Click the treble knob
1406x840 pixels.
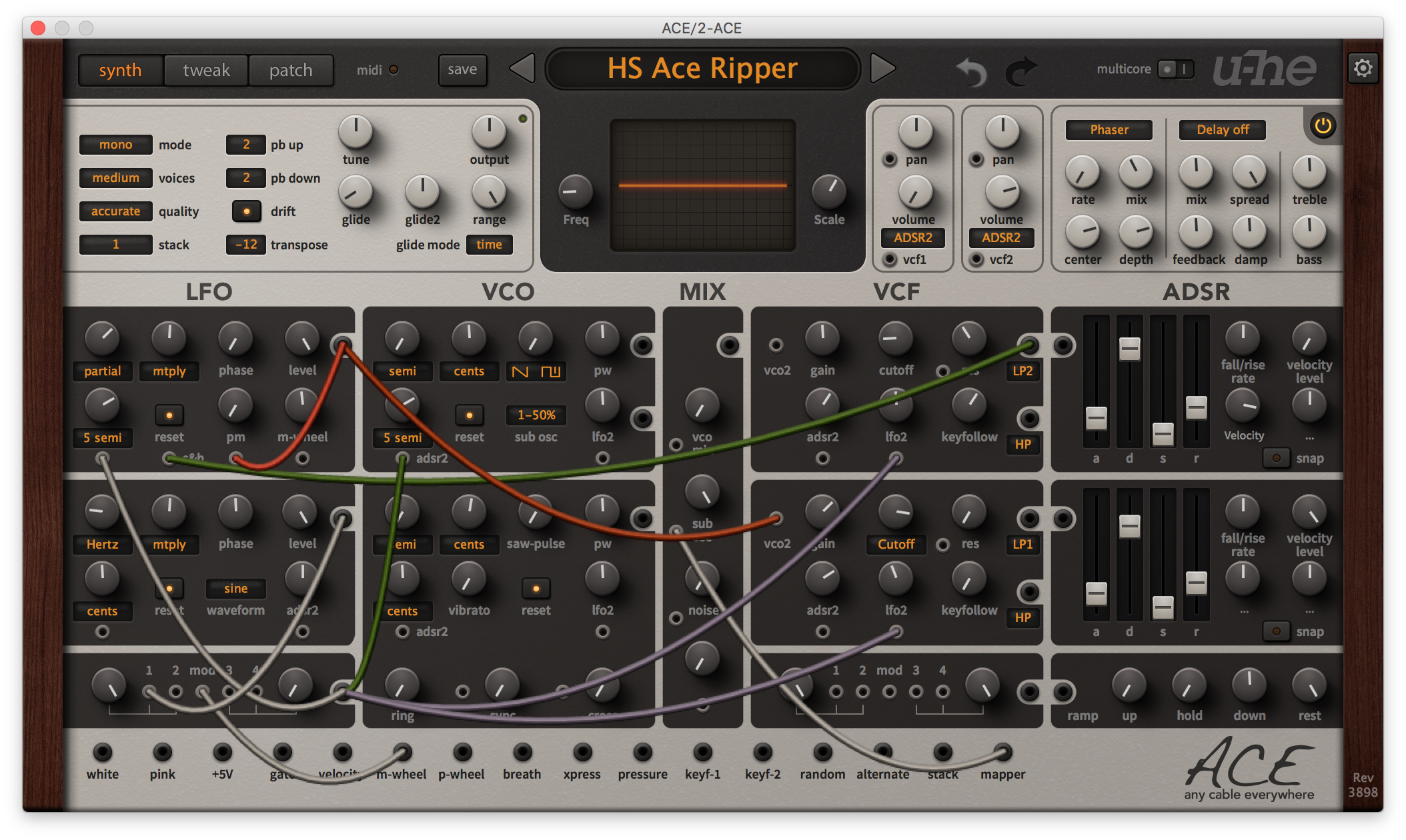[1309, 172]
